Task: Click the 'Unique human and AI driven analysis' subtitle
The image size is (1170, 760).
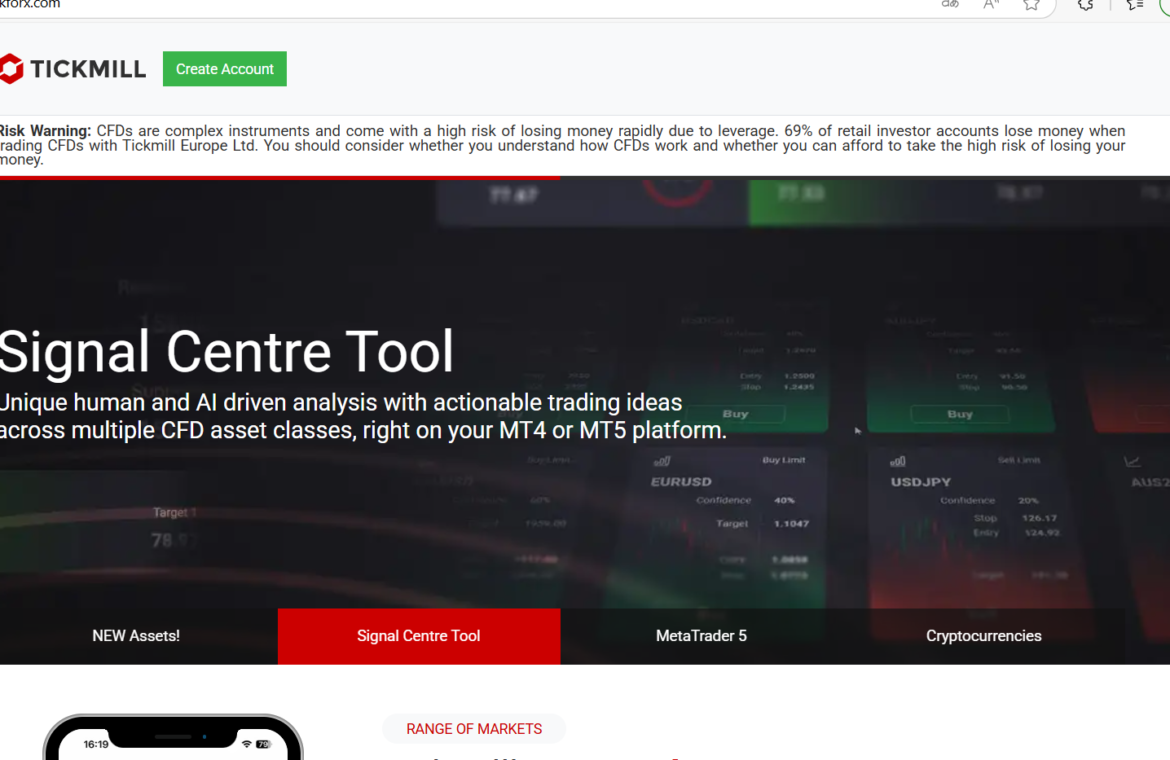Action: [363, 416]
